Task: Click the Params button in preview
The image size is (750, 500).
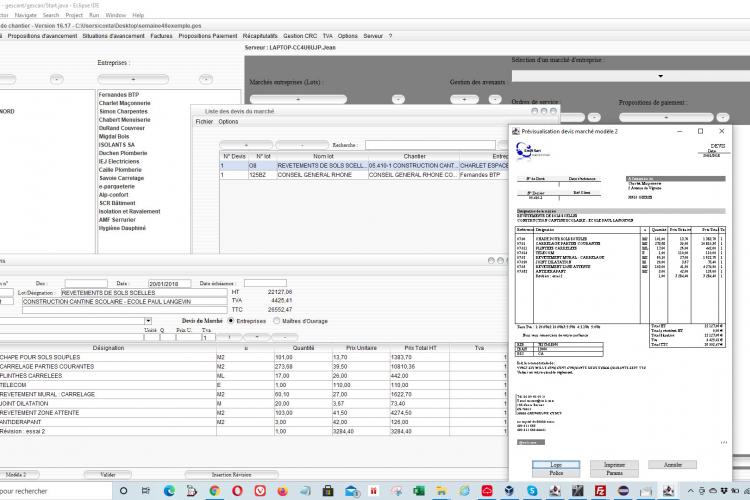Action: click(614, 473)
